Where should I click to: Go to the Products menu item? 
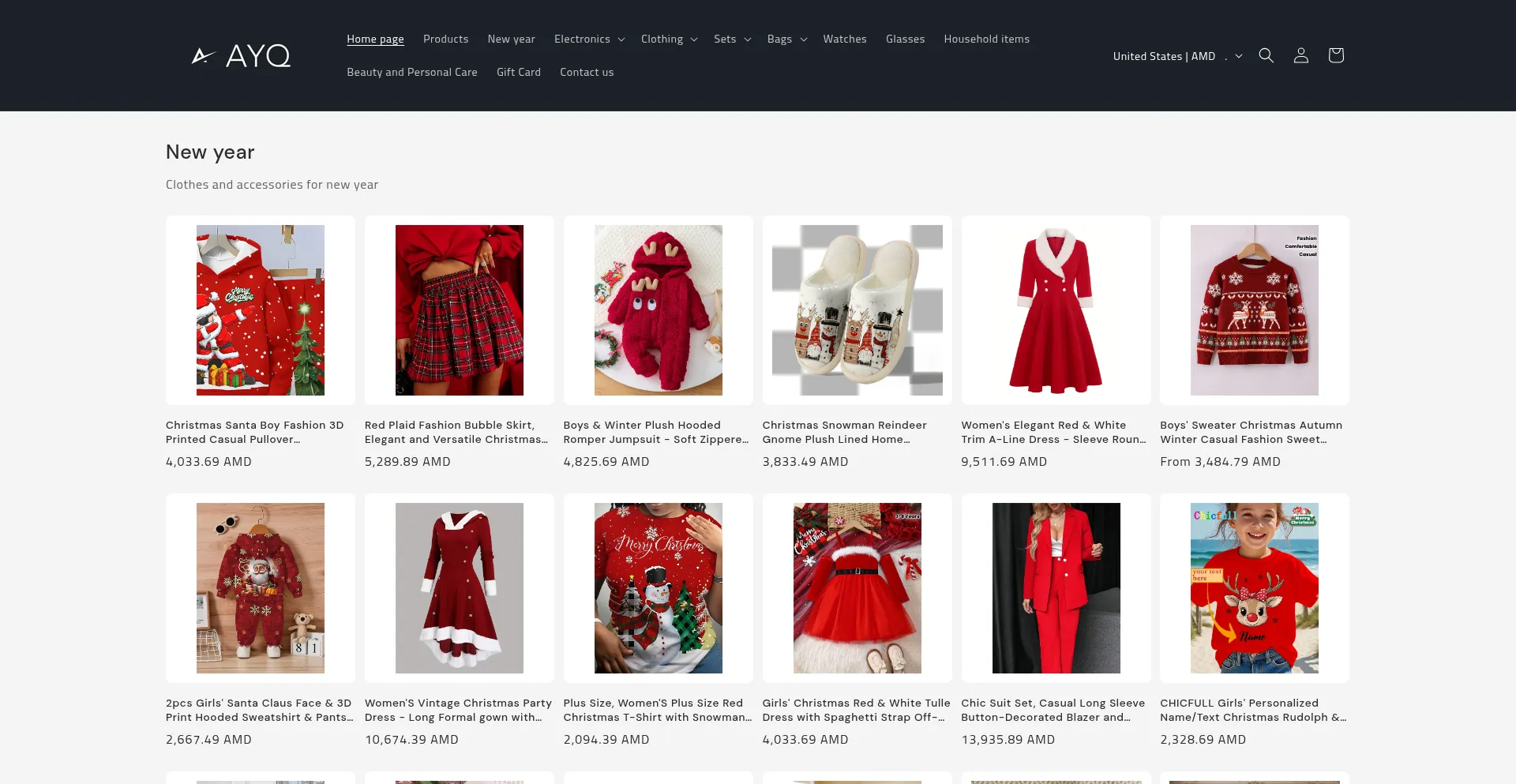(x=445, y=39)
